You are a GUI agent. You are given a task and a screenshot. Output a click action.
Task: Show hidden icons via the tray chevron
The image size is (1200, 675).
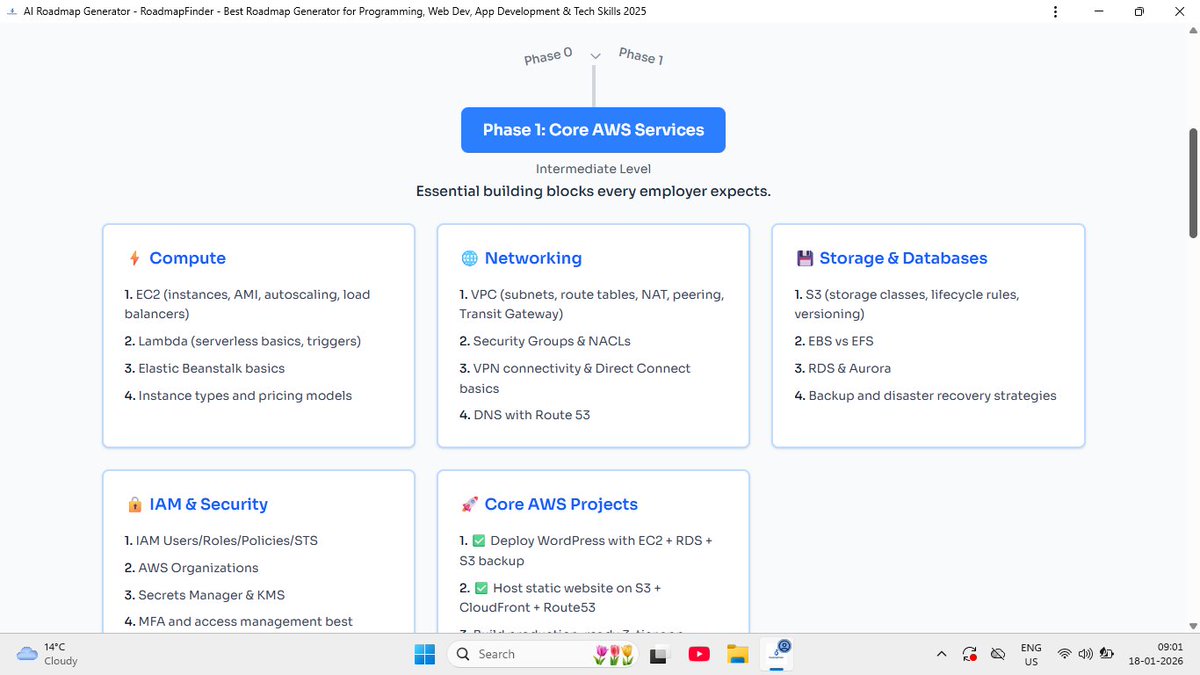942,654
